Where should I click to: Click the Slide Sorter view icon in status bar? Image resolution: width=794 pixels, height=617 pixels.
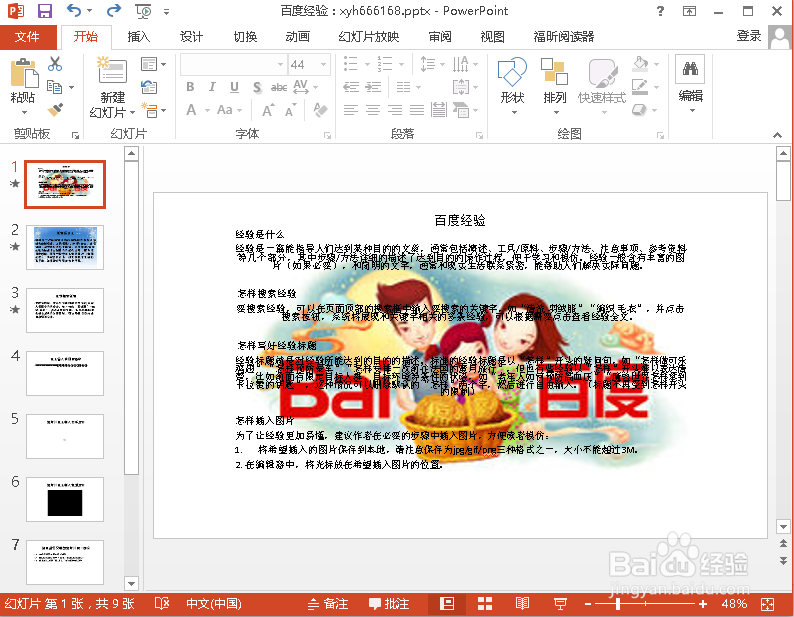(x=485, y=604)
